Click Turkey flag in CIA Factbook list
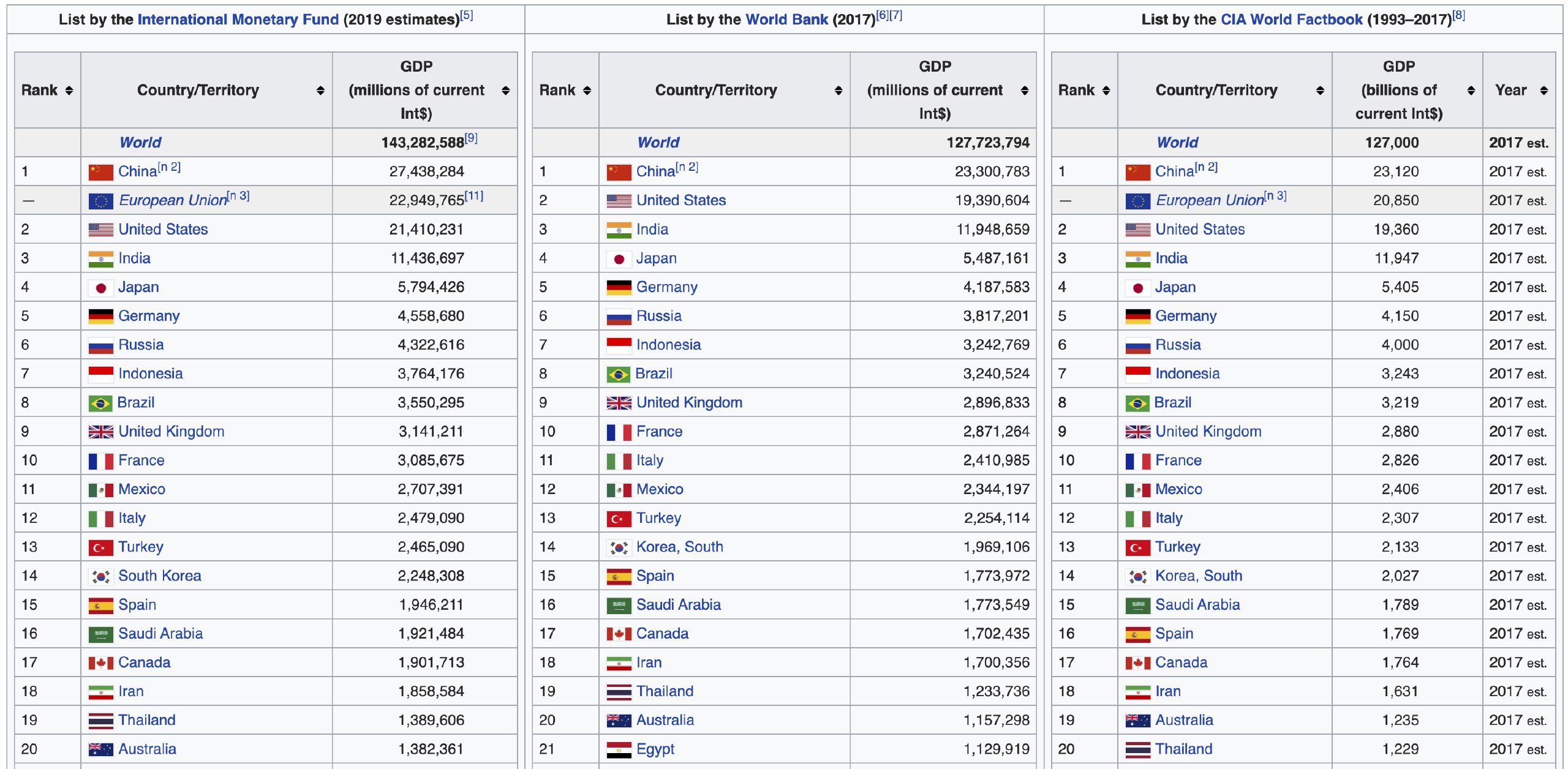Viewport: 1568px width, 769px height. point(1137,548)
